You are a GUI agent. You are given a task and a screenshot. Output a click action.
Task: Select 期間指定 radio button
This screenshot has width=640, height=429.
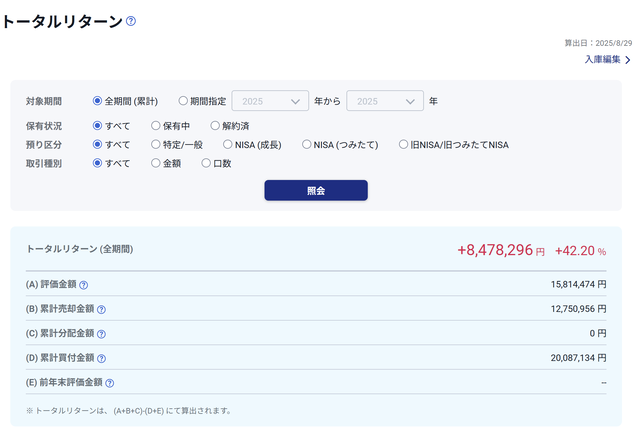point(183,101)
